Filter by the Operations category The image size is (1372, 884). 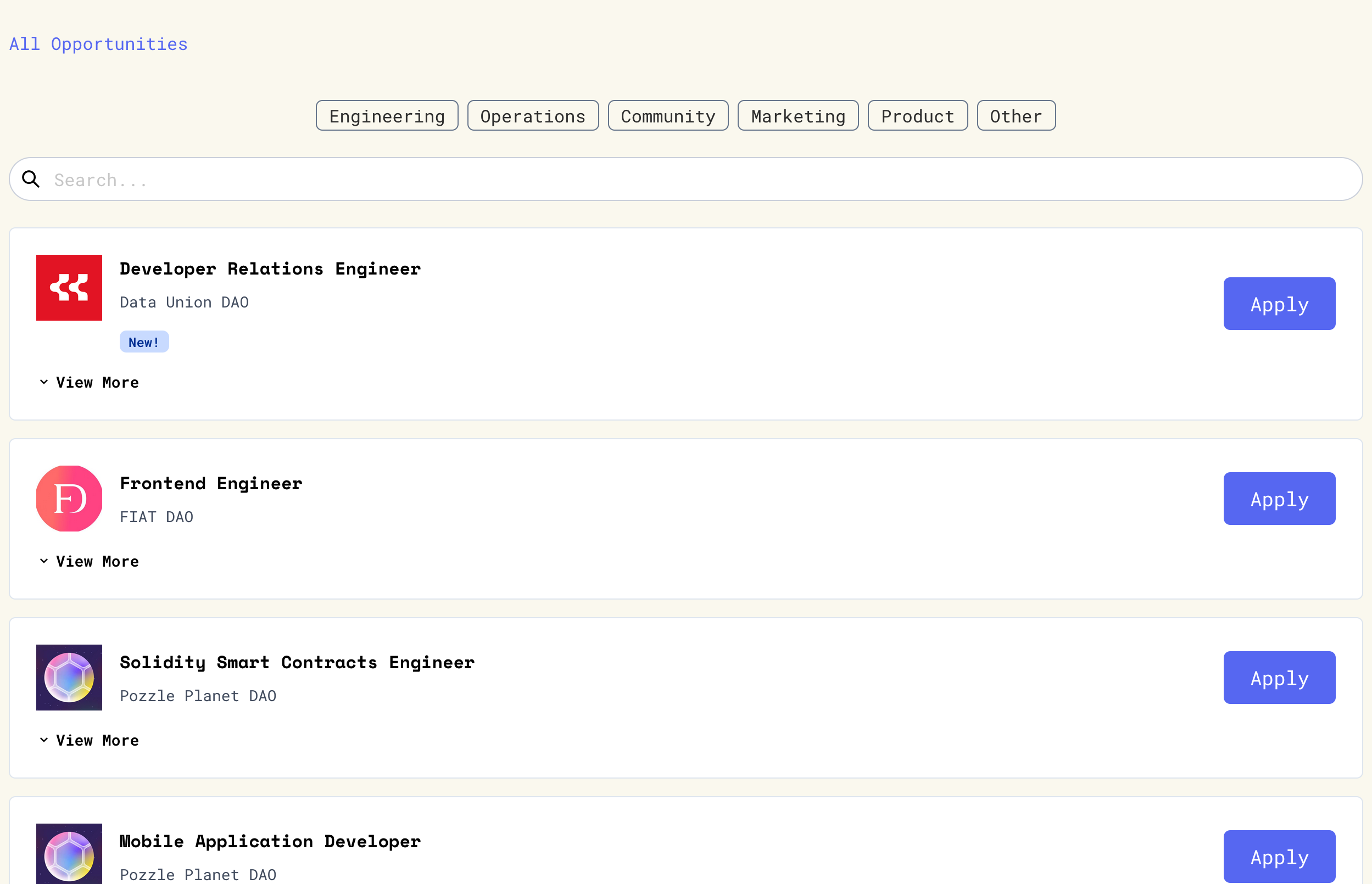(x=533, y=116)
